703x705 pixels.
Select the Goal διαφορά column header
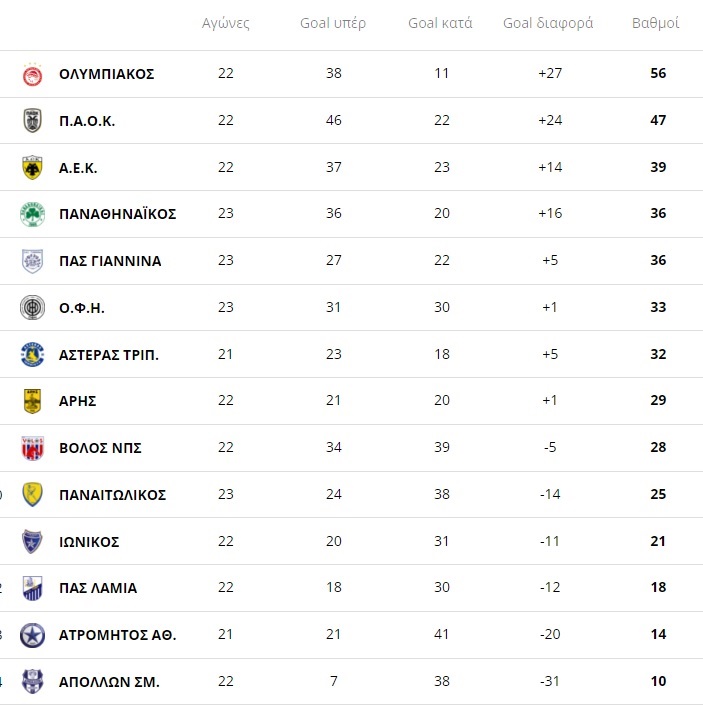[x=548, y=23]
